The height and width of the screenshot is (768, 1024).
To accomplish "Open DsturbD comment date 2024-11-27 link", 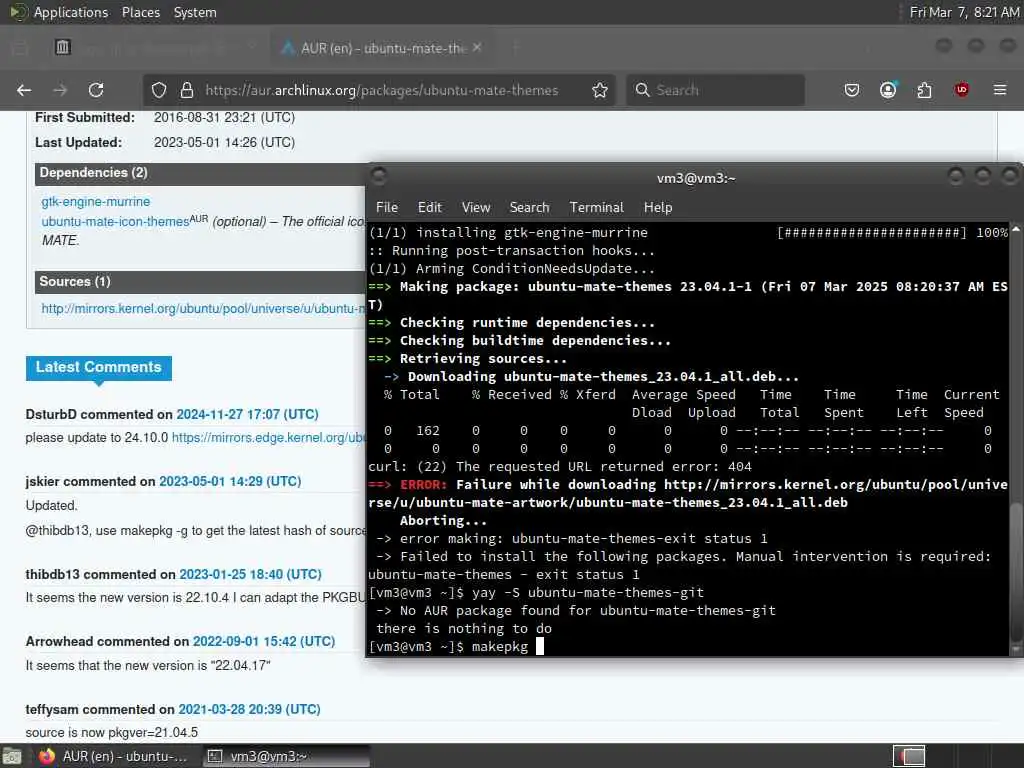I will (247, 414).
